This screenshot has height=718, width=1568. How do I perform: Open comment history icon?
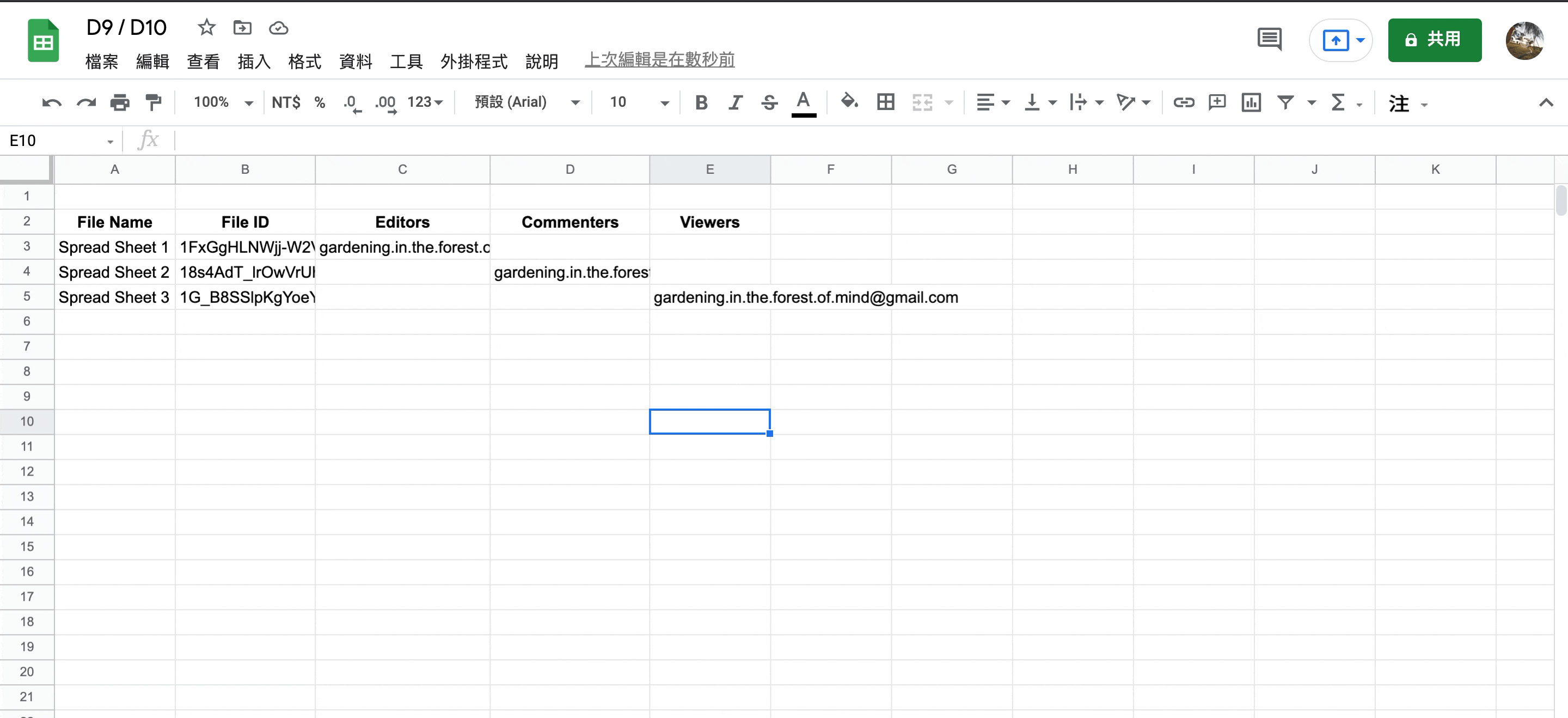[1269, 40]
